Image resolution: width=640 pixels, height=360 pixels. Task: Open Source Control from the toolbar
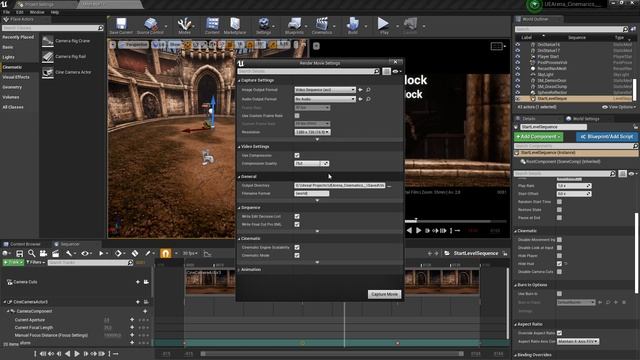coord(151,24)
